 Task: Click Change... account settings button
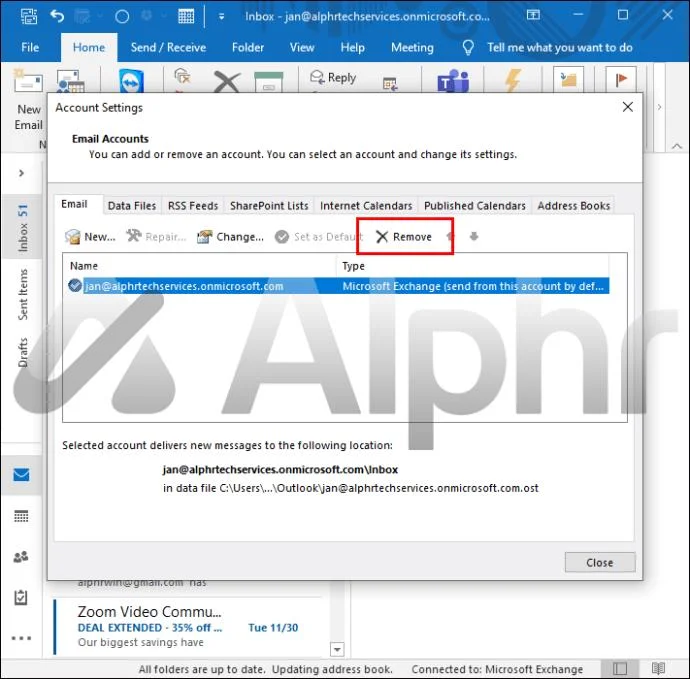coord(231,237)
